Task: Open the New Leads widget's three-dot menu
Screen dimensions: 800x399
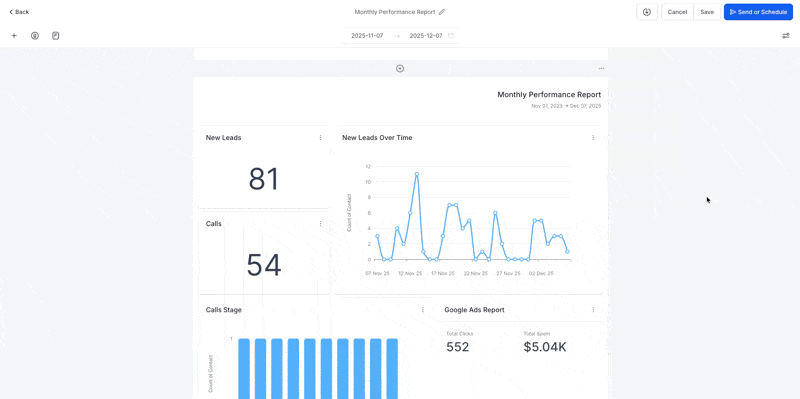Action: 320,138
